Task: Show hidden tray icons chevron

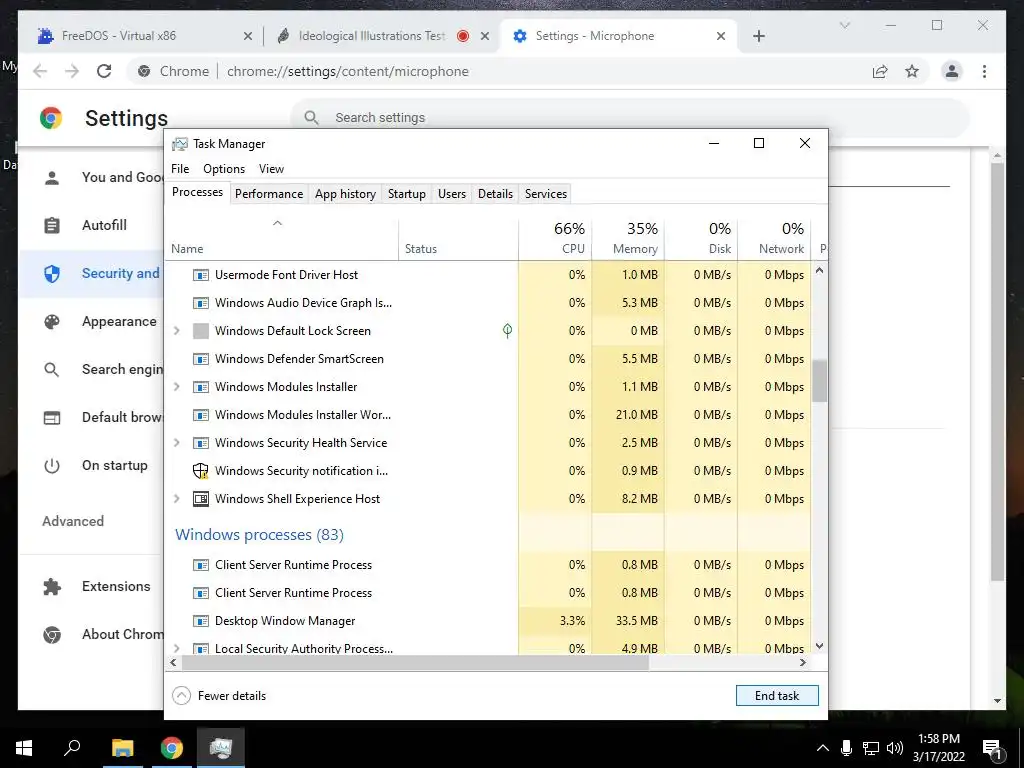Action: point(822,748)
